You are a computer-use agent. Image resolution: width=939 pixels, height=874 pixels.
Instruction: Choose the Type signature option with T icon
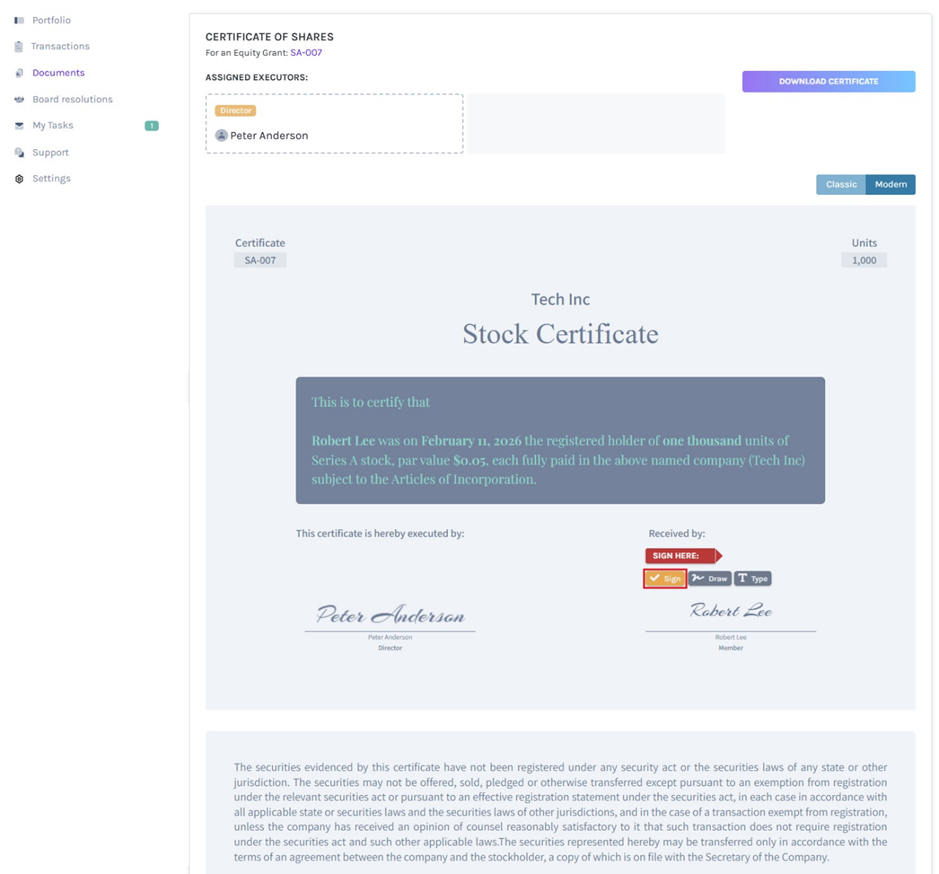(752, 578)
